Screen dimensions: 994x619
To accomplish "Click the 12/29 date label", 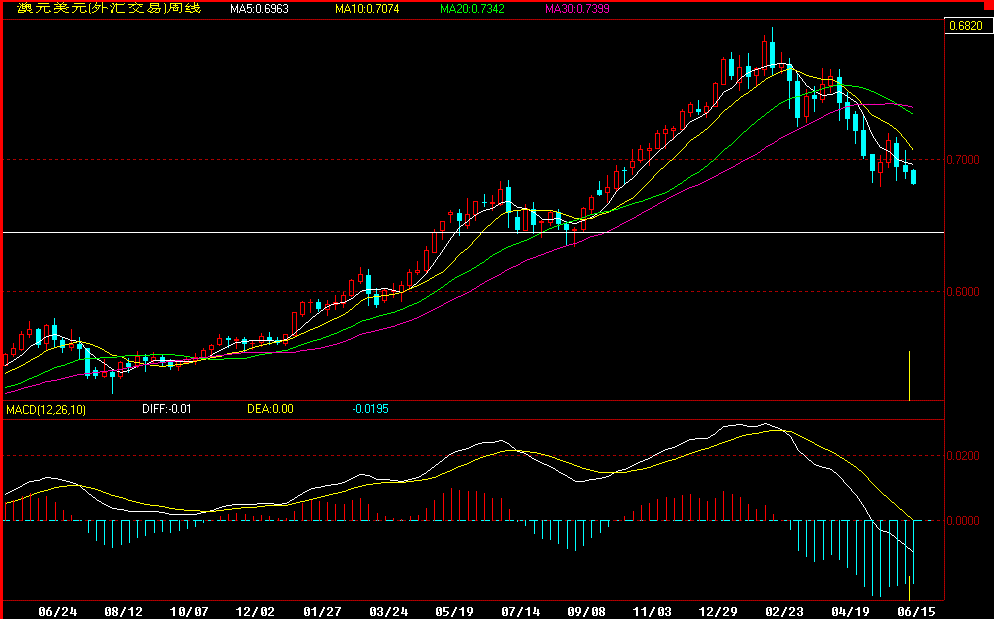I will (718, 611).
